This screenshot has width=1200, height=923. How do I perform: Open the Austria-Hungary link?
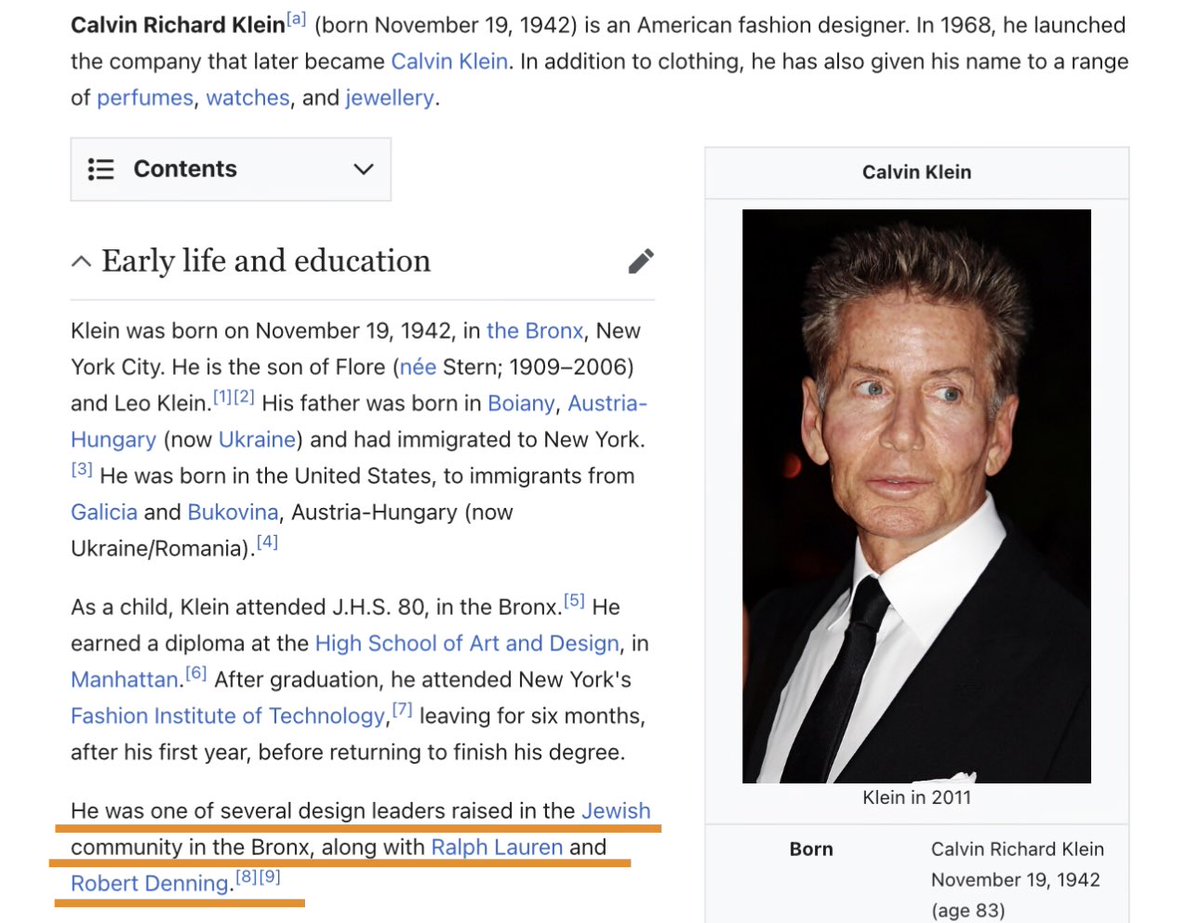point(608,403)
